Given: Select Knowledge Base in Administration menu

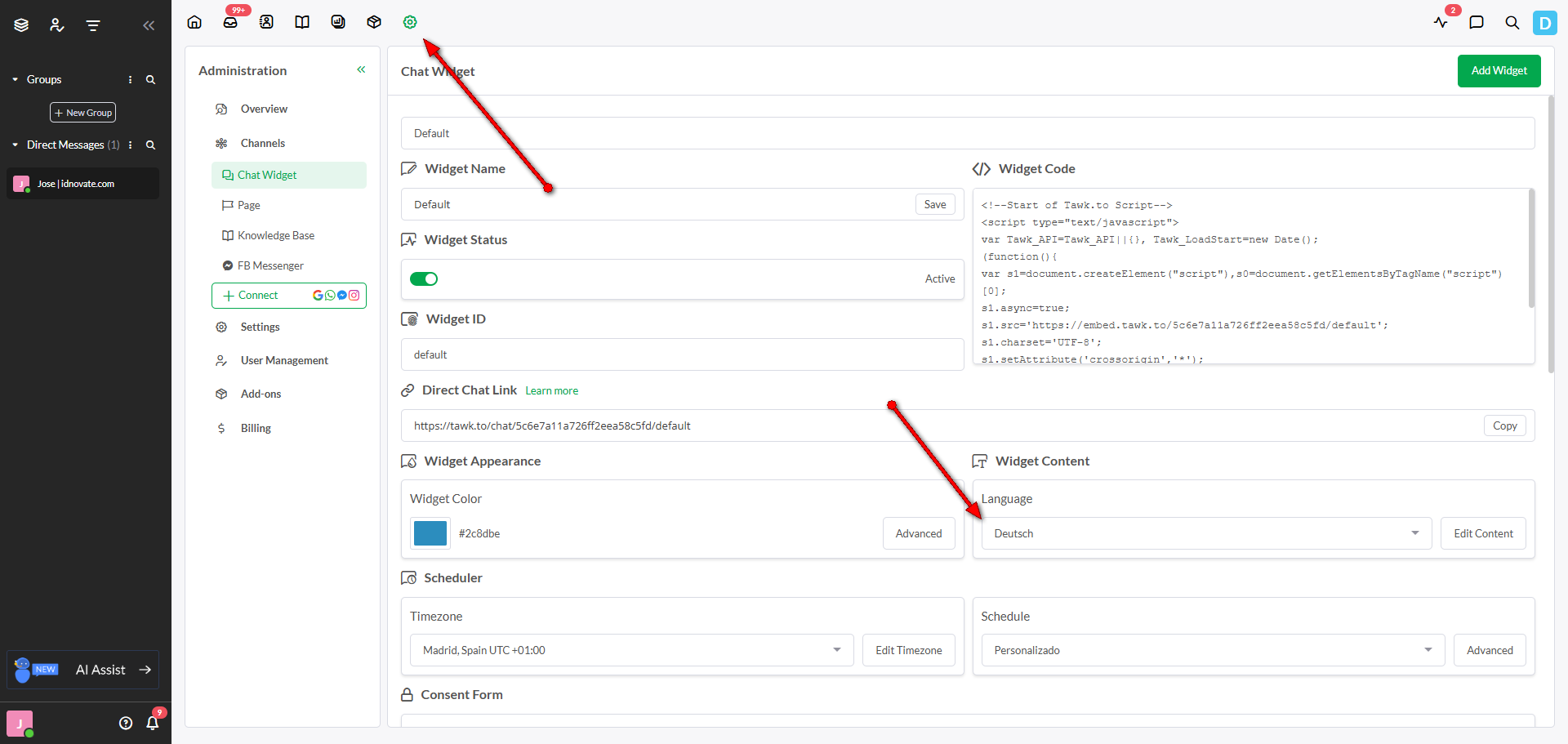Looking at the screenshot, I should pyautogui.click(x=275, y=235).
